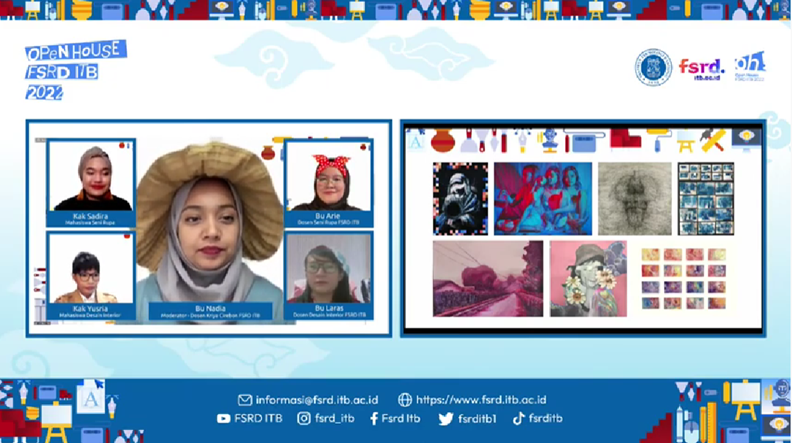The image size is (792, 443).
Task: Click the Facebook icon in the footer
Action: 373,419
